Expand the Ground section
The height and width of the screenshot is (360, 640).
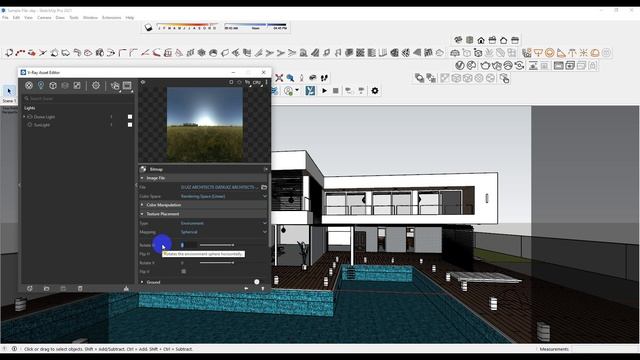click(142, 282)
